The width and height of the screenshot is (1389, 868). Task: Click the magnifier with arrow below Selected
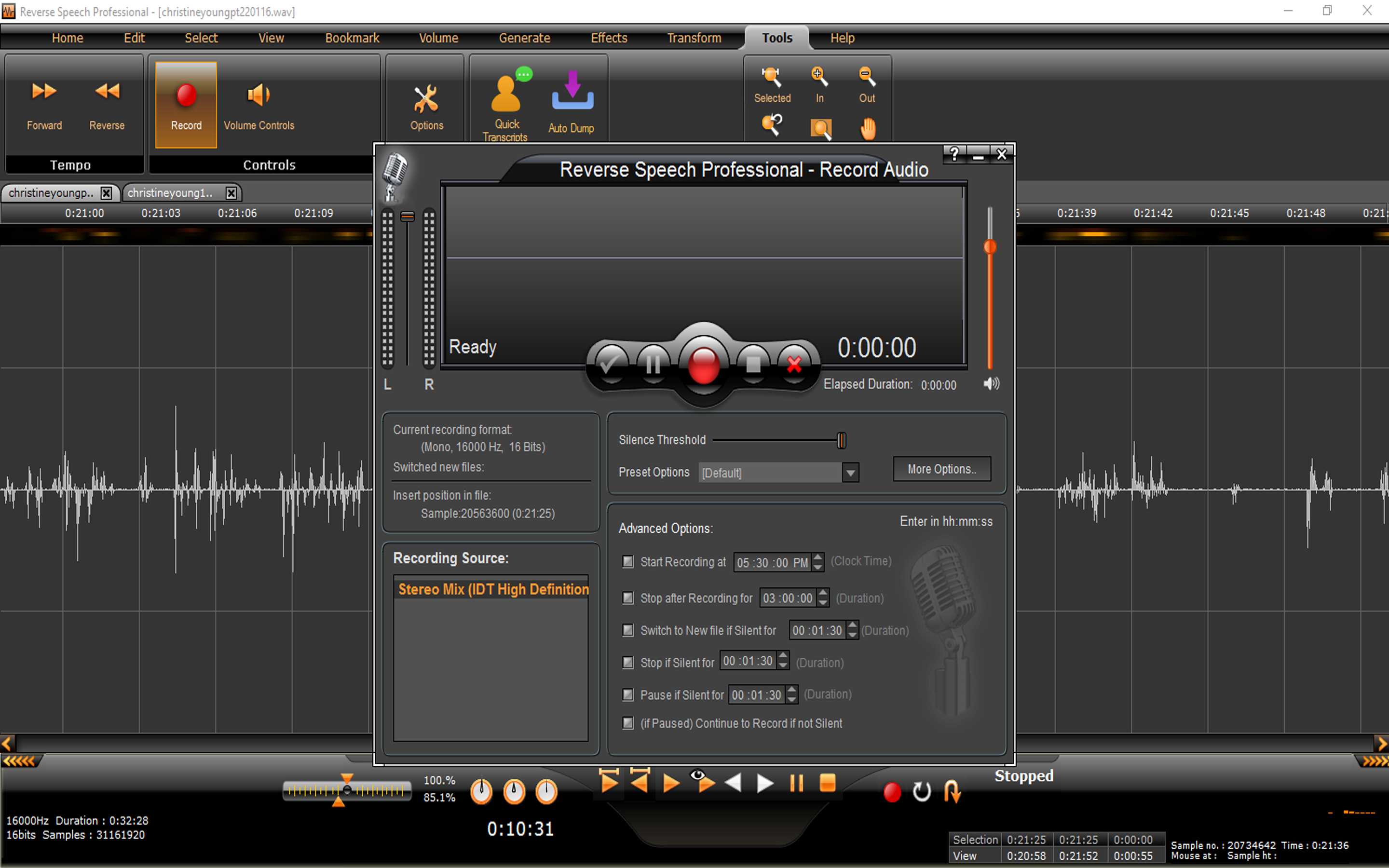(x=771, y=125)
